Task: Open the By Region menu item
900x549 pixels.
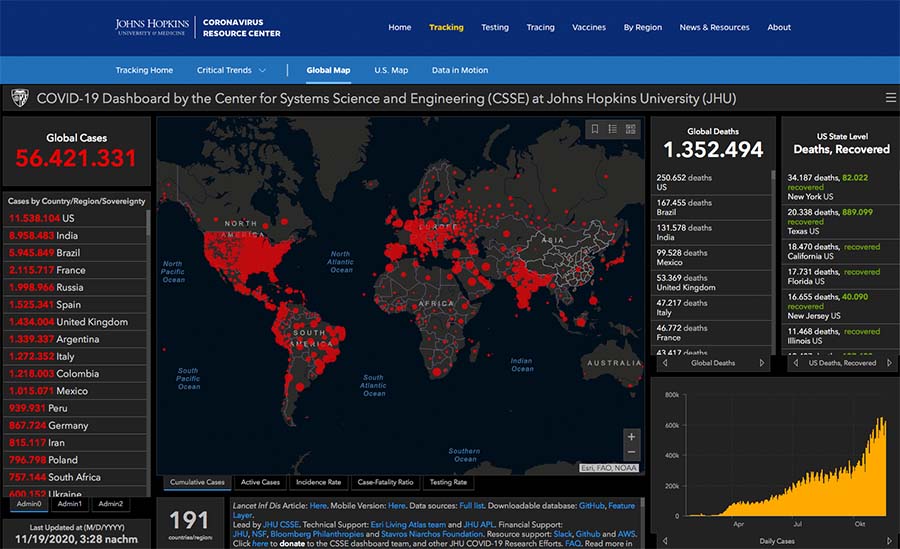Action: [x=643, y=27]
